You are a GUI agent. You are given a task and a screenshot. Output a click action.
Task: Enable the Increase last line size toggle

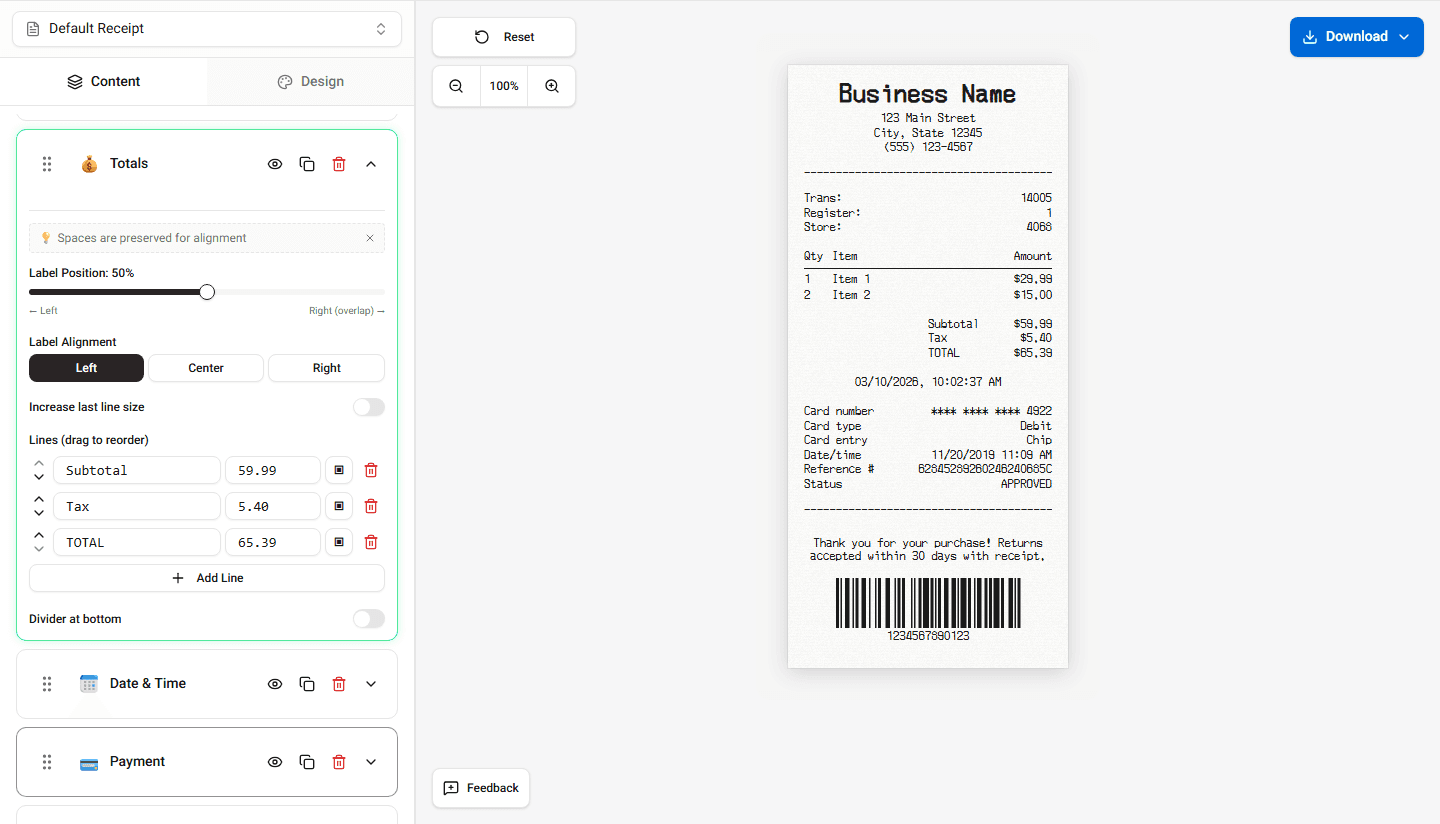(368, 407)
